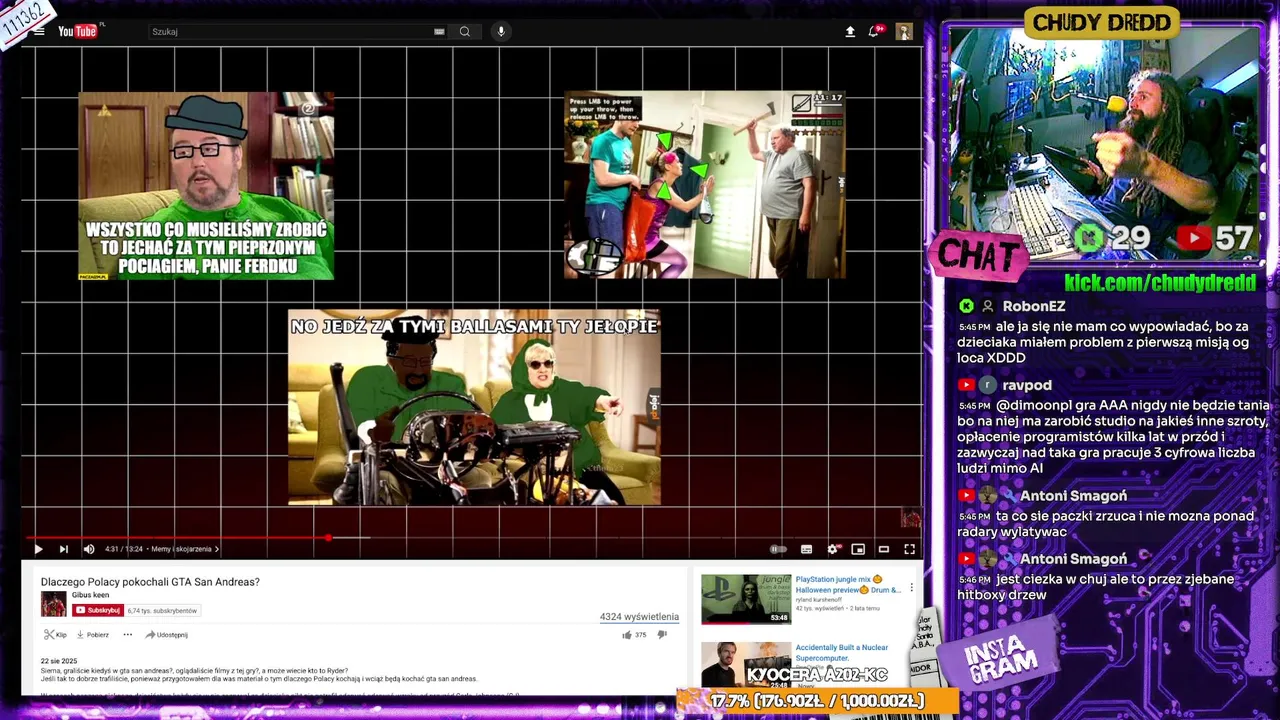Click the first Antoni Smagoń chat message about 'paczki'
Image resolution: width=1280 pixels, height=720 pixels.
click(x=1105, y=524)
